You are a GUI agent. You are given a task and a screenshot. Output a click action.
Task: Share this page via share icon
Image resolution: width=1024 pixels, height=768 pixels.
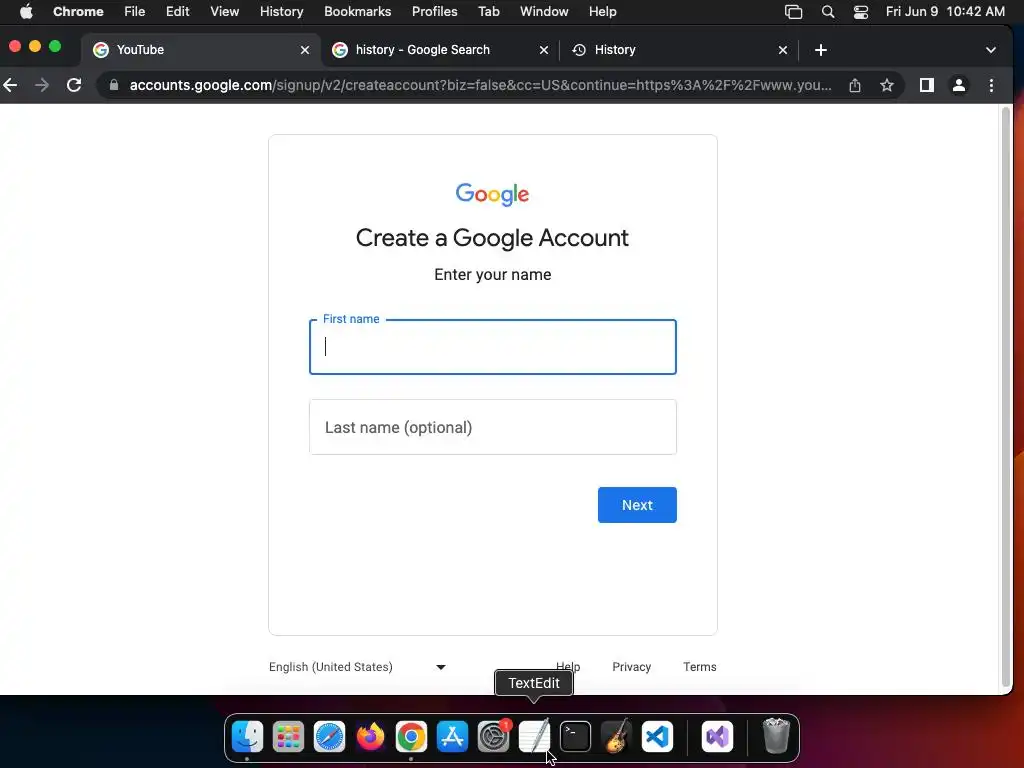coord(854,85)
